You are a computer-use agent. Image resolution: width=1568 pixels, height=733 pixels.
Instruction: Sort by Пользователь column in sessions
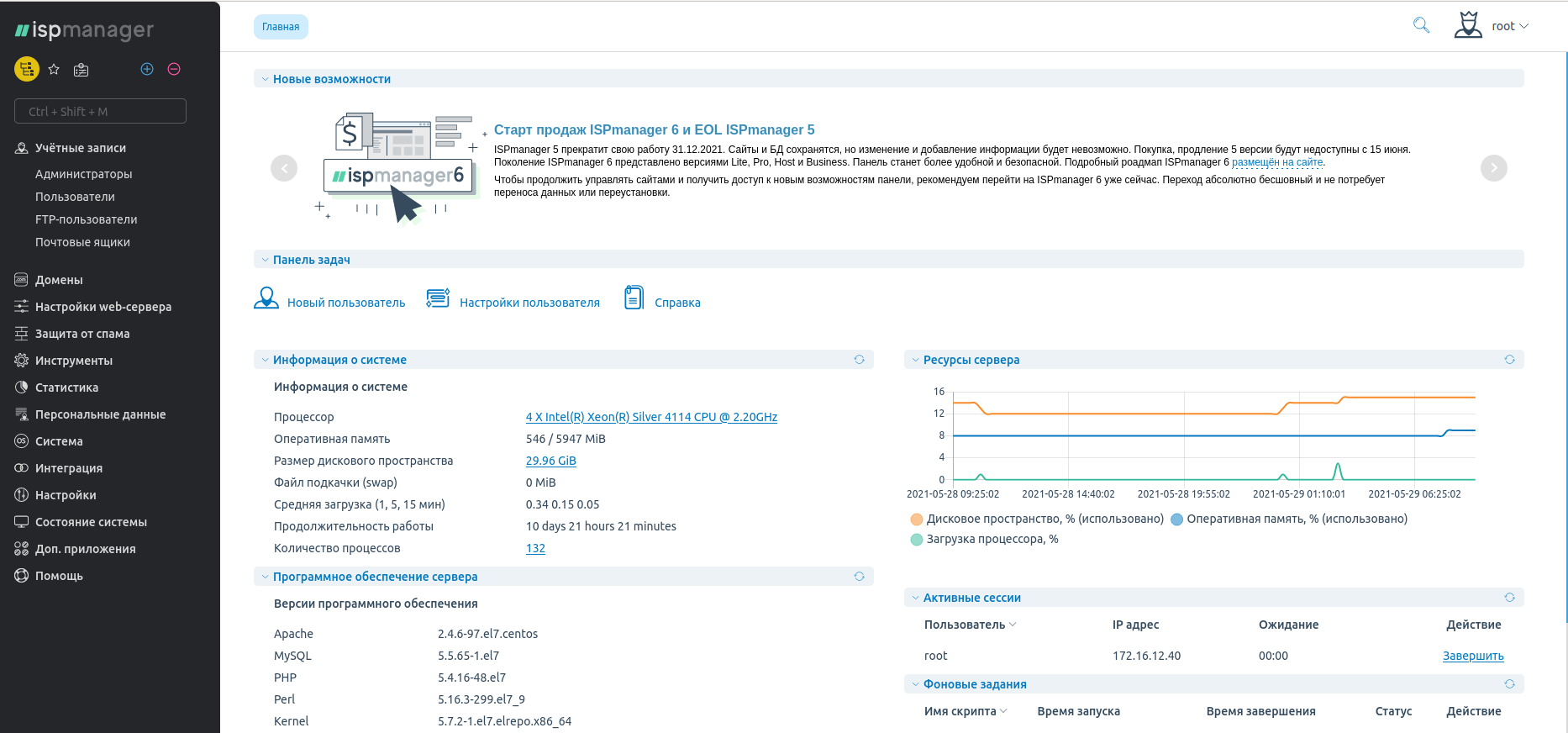pos(970,625)
